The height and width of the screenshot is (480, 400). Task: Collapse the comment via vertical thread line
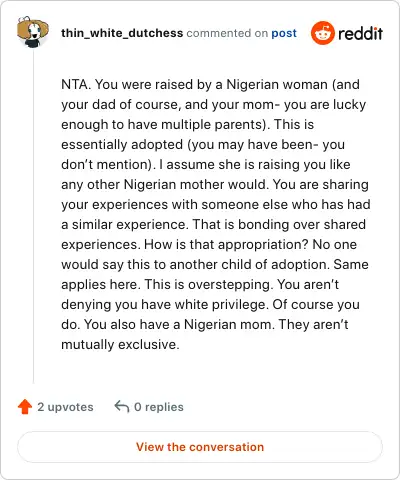(33, 217)
